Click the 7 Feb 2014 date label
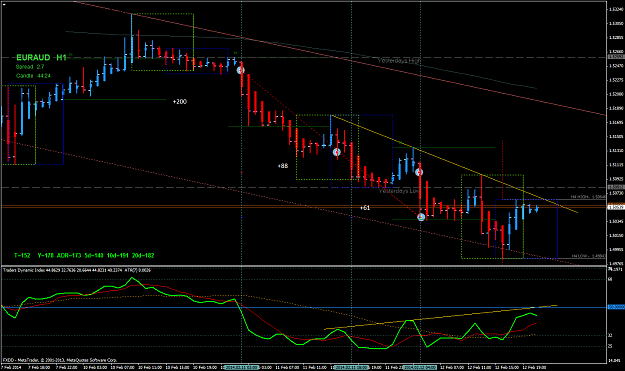Viewport: 625px width, 371px height. pos(11,367)
